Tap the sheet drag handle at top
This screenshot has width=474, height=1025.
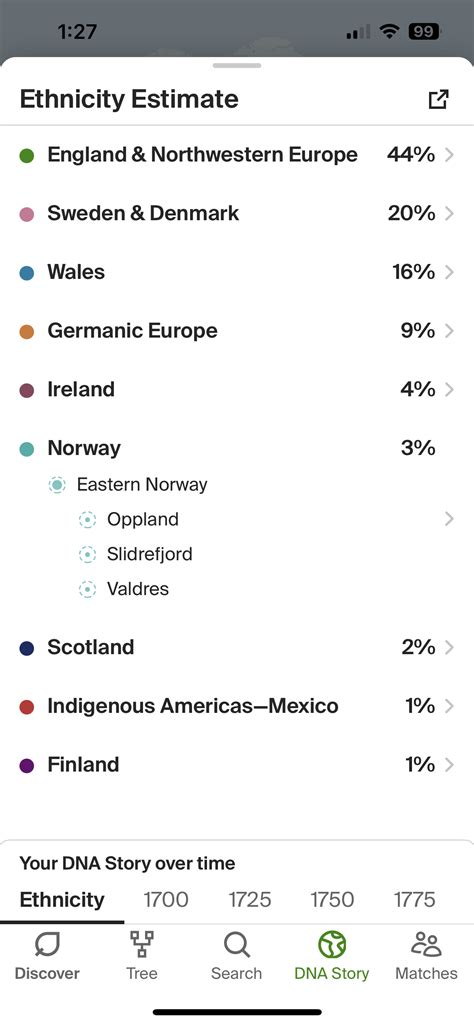[x=237, y=65]
